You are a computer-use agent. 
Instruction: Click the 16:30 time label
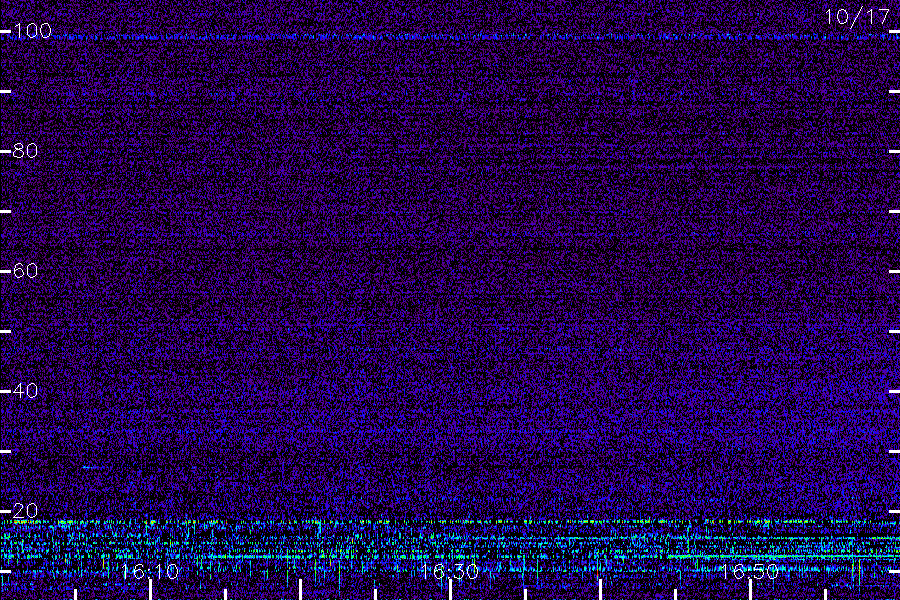[x=449, y=571]
